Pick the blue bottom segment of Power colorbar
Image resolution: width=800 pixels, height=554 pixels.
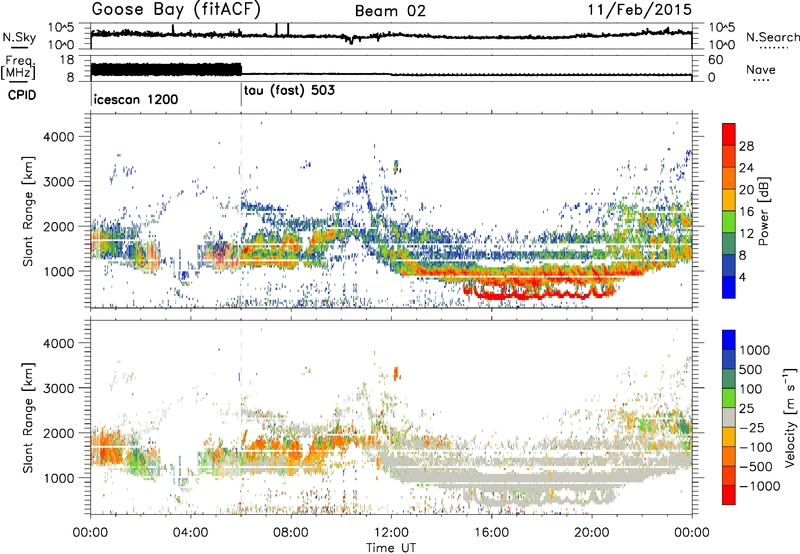[729, 287]
